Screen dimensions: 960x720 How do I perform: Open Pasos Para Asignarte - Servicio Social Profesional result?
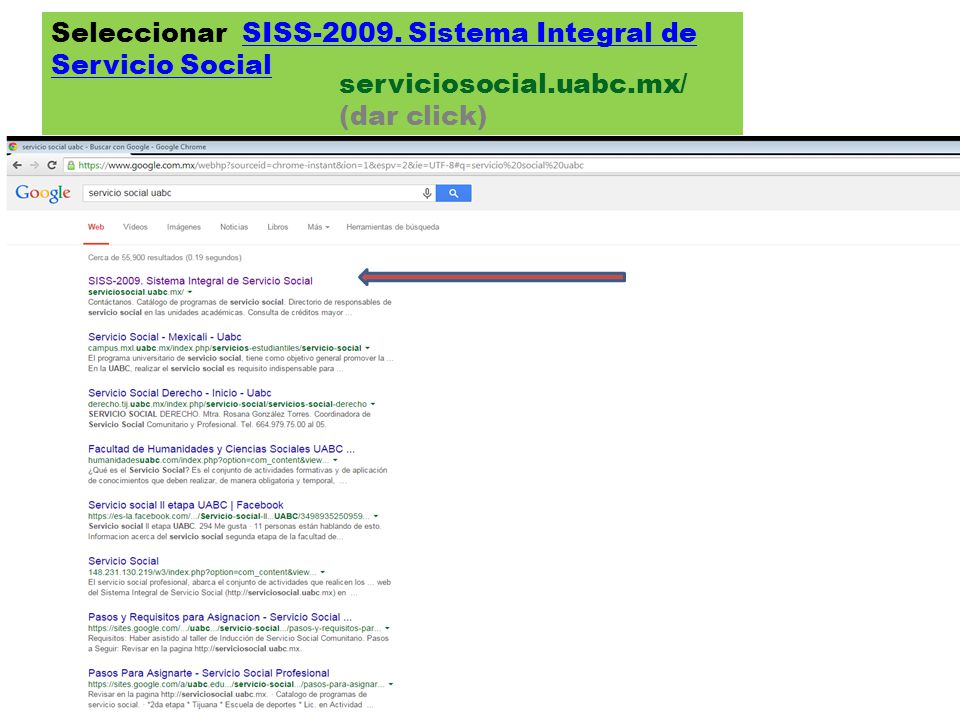pyautogui.click(x=209, y=673)
